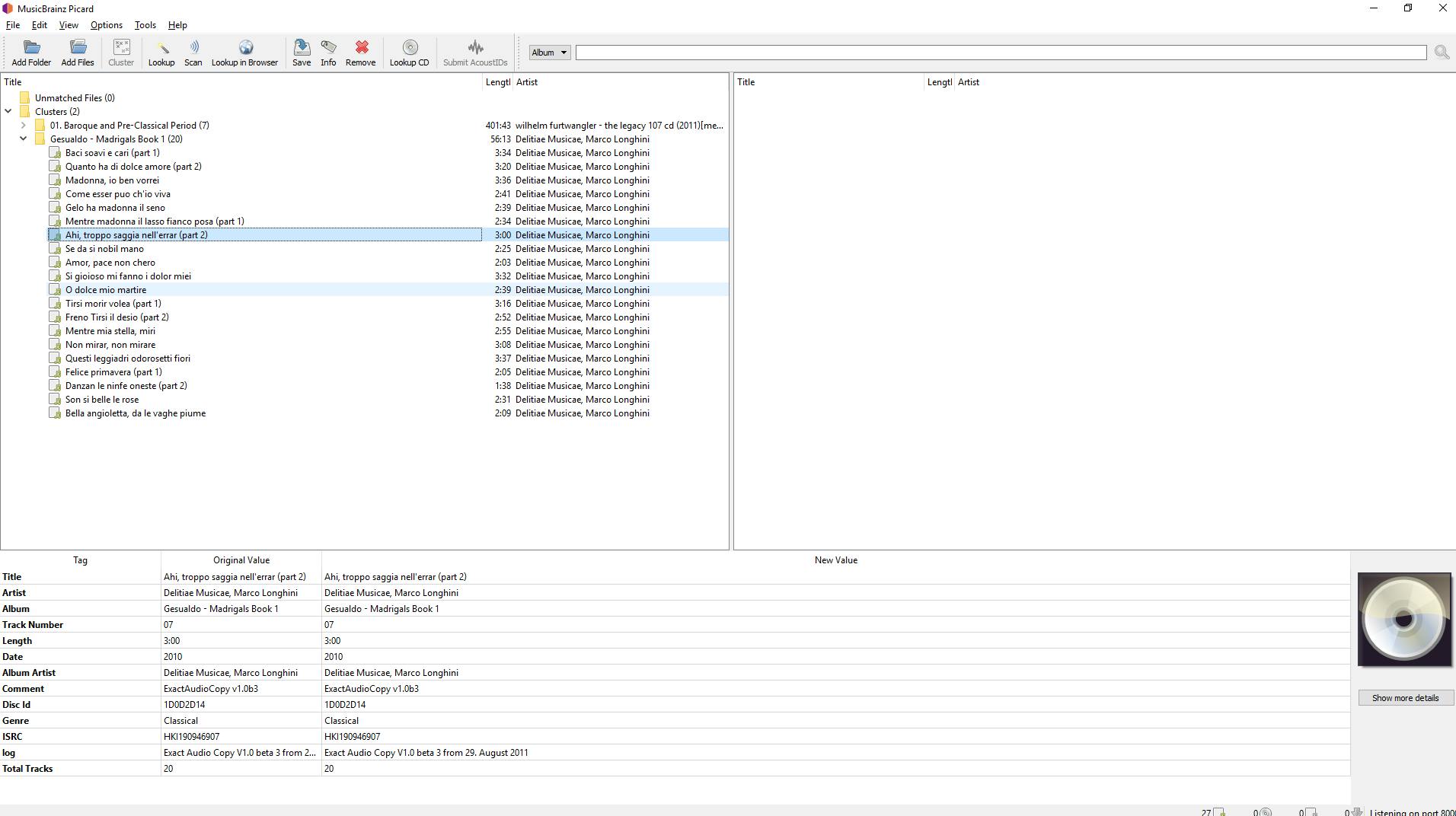The width and height of the screenshot is (1456, 816).
Task: Select track Mentre mia stella, miri
Action: coord(110,330)
